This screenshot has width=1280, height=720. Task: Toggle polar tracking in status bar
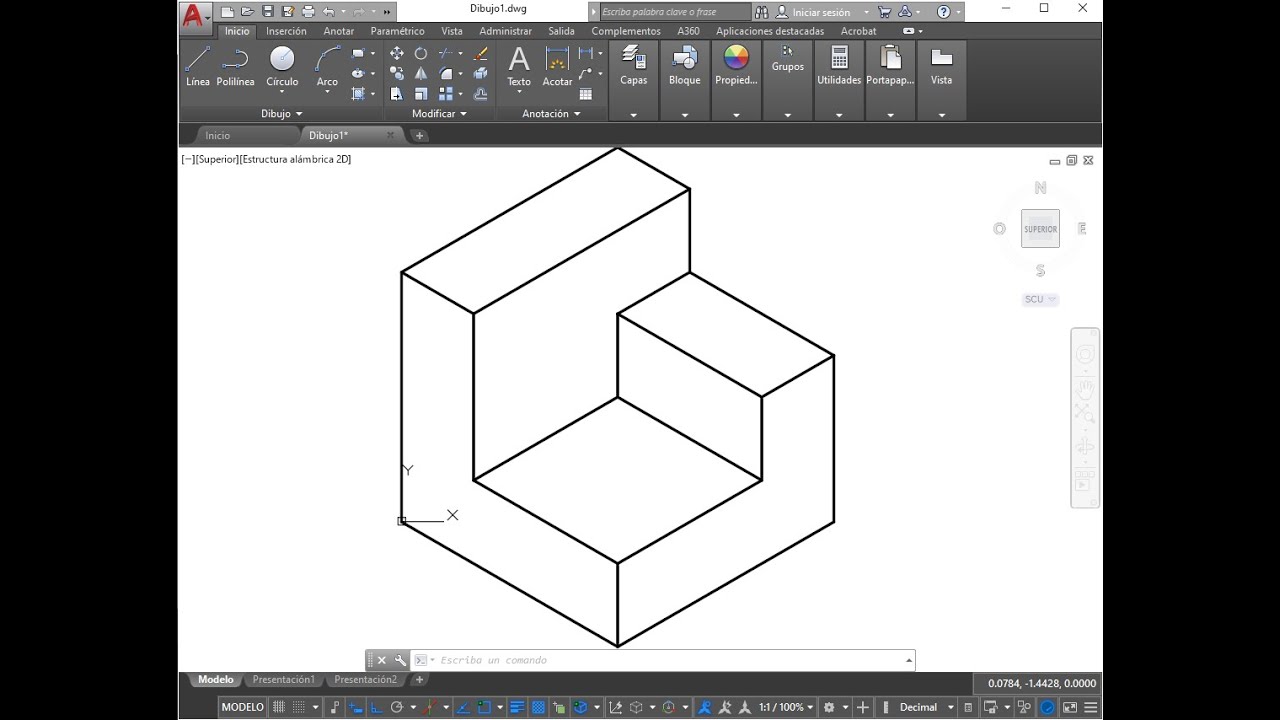pos(397,707)
